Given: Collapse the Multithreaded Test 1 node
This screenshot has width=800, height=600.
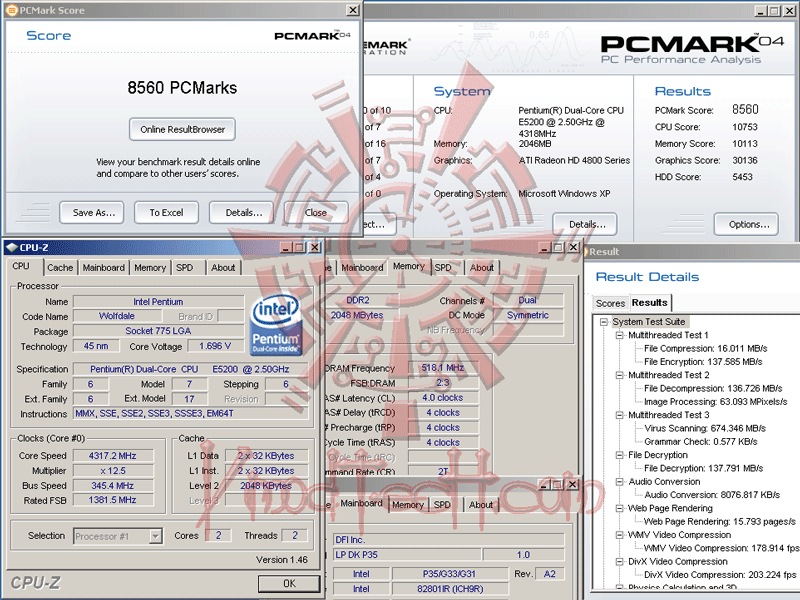Looking at the screenshot, I should pyautogui.click(x=619, y=335).
